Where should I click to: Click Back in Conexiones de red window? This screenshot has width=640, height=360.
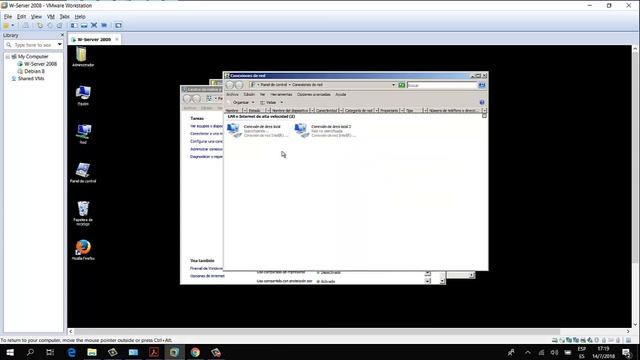pyautogui.click(x=230, y=85)
